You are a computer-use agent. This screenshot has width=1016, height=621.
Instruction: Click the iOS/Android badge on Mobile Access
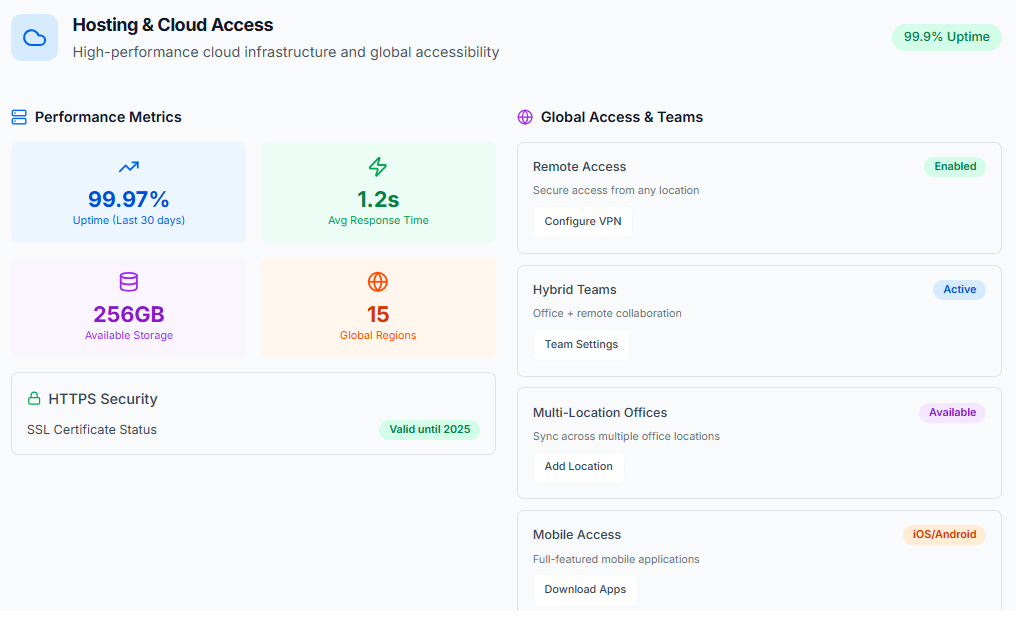click(944, 535)
